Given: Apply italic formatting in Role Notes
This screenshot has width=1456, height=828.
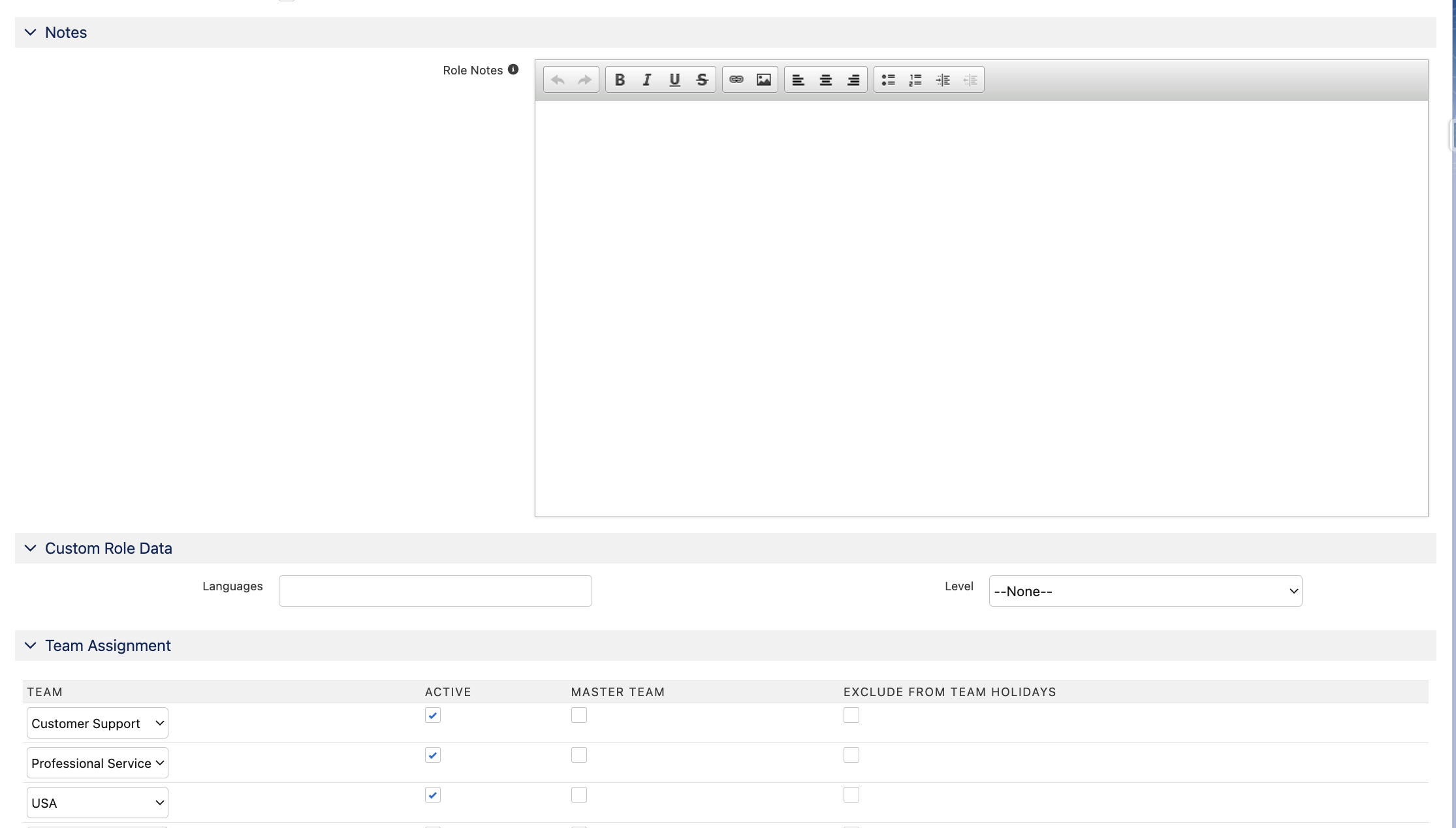Looking at the screenshot, I should (x=647, y=80).
